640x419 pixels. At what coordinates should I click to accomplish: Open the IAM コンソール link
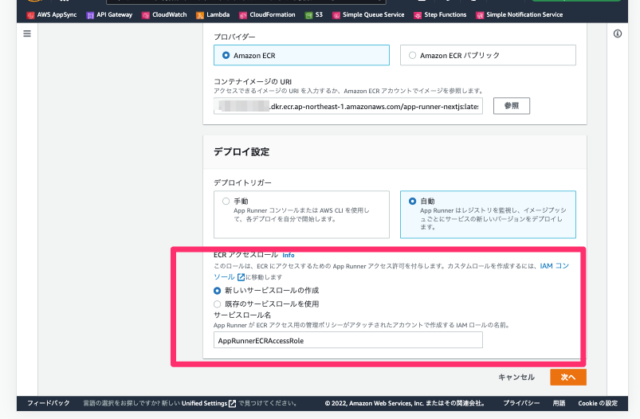[x=554, y=266]
